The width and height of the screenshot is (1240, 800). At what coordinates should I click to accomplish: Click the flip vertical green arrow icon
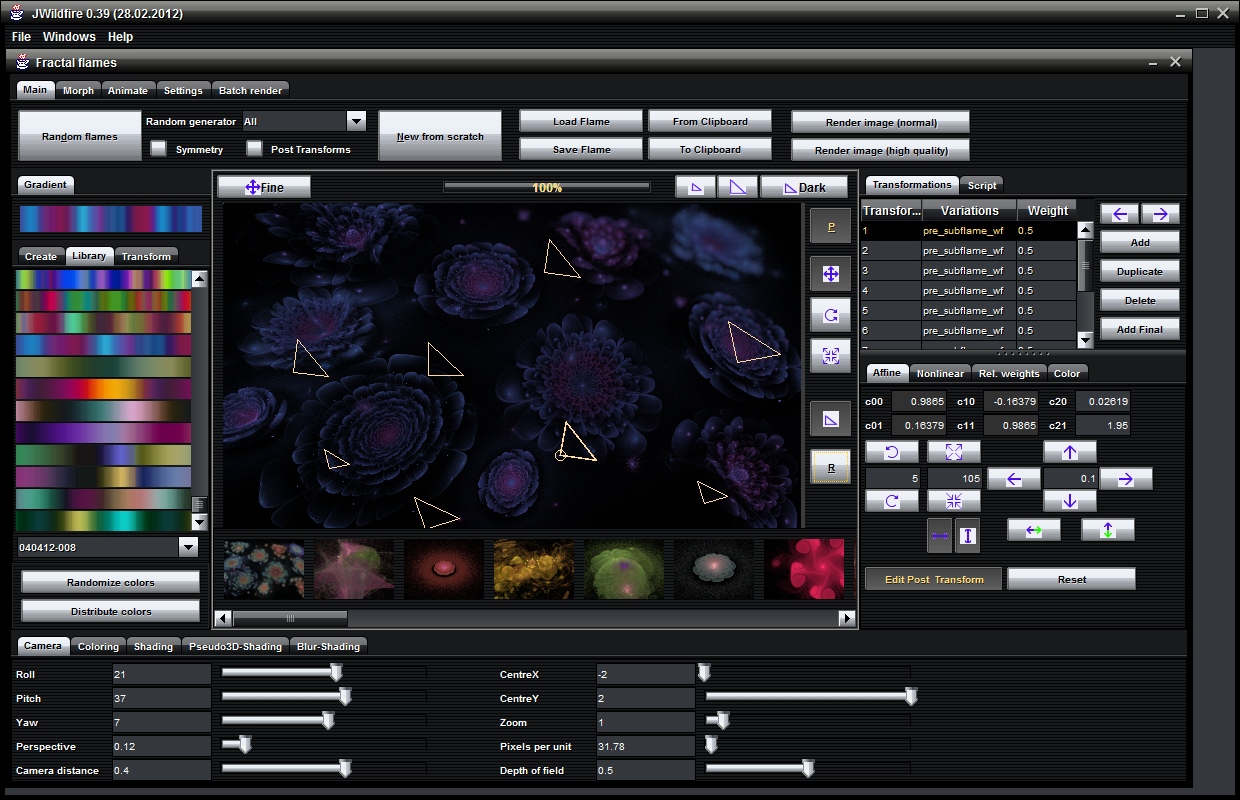click(x=1107, y=530)
